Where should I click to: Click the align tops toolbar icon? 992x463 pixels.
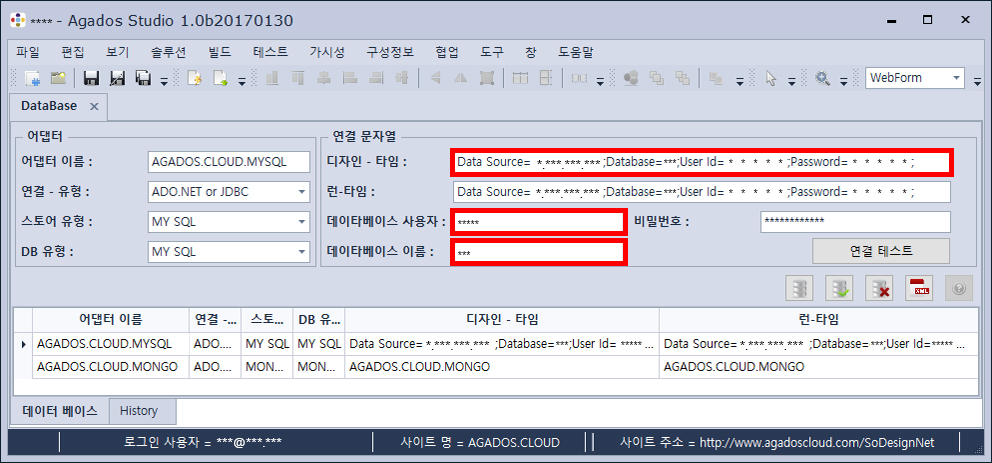[298, 78]
